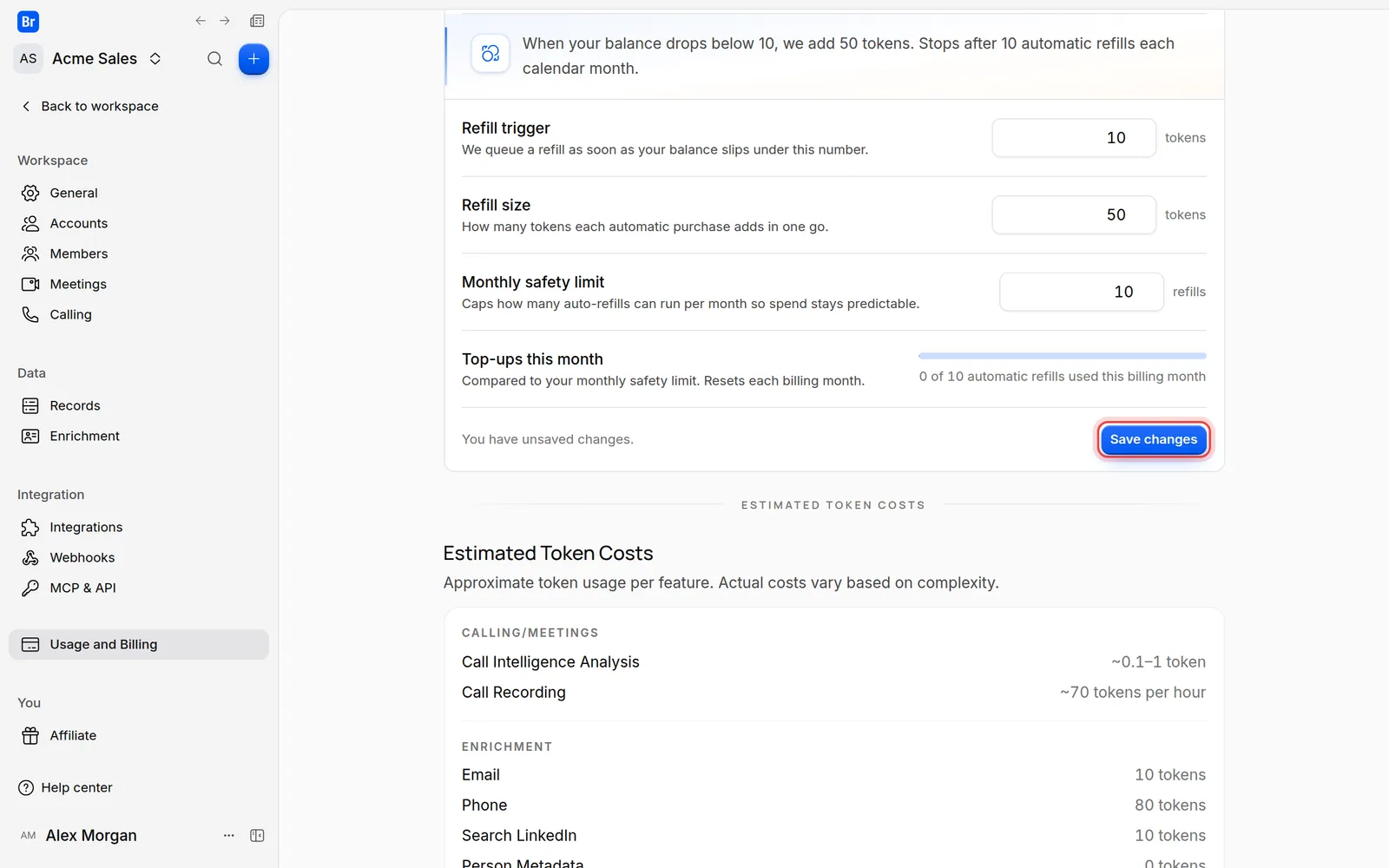1389x868 pixels.
Task: Edit the Refill size tokens field
Action: pos(1074,214)
